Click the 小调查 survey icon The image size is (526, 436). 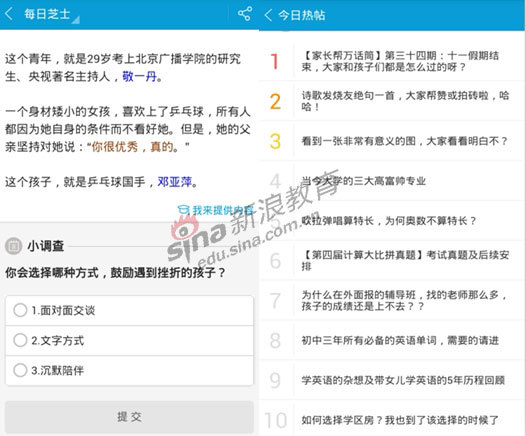(13, 246)
